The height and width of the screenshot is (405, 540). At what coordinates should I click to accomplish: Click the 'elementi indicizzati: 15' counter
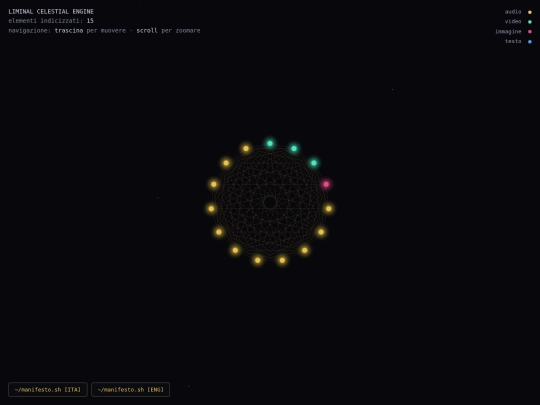(51, 21)
